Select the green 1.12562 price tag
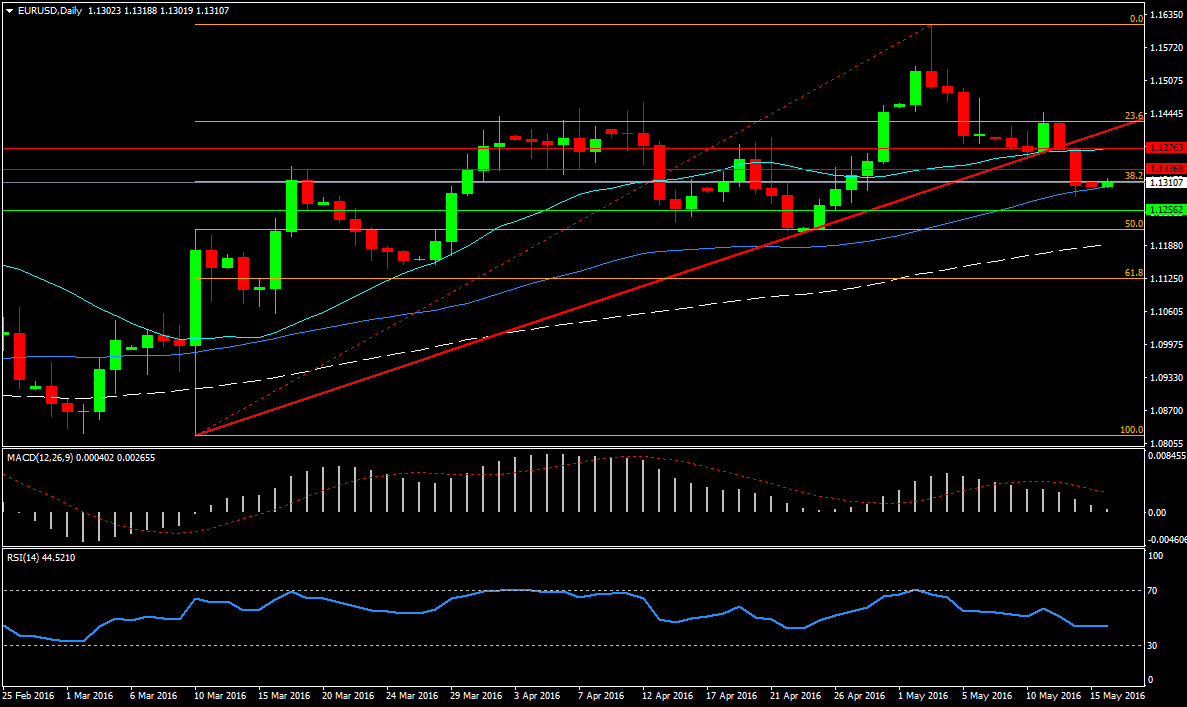The image size is (1187, 707). coord(1166,210)
